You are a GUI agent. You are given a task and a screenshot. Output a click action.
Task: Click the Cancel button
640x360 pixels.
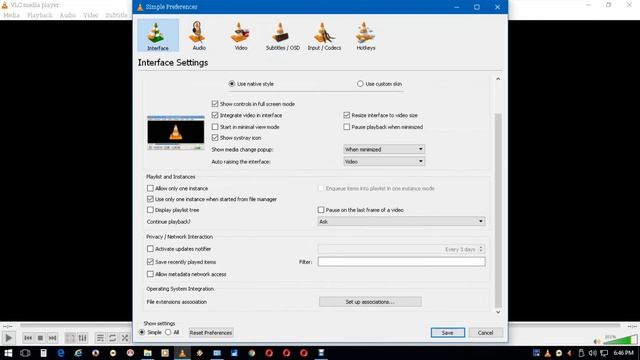485,333
